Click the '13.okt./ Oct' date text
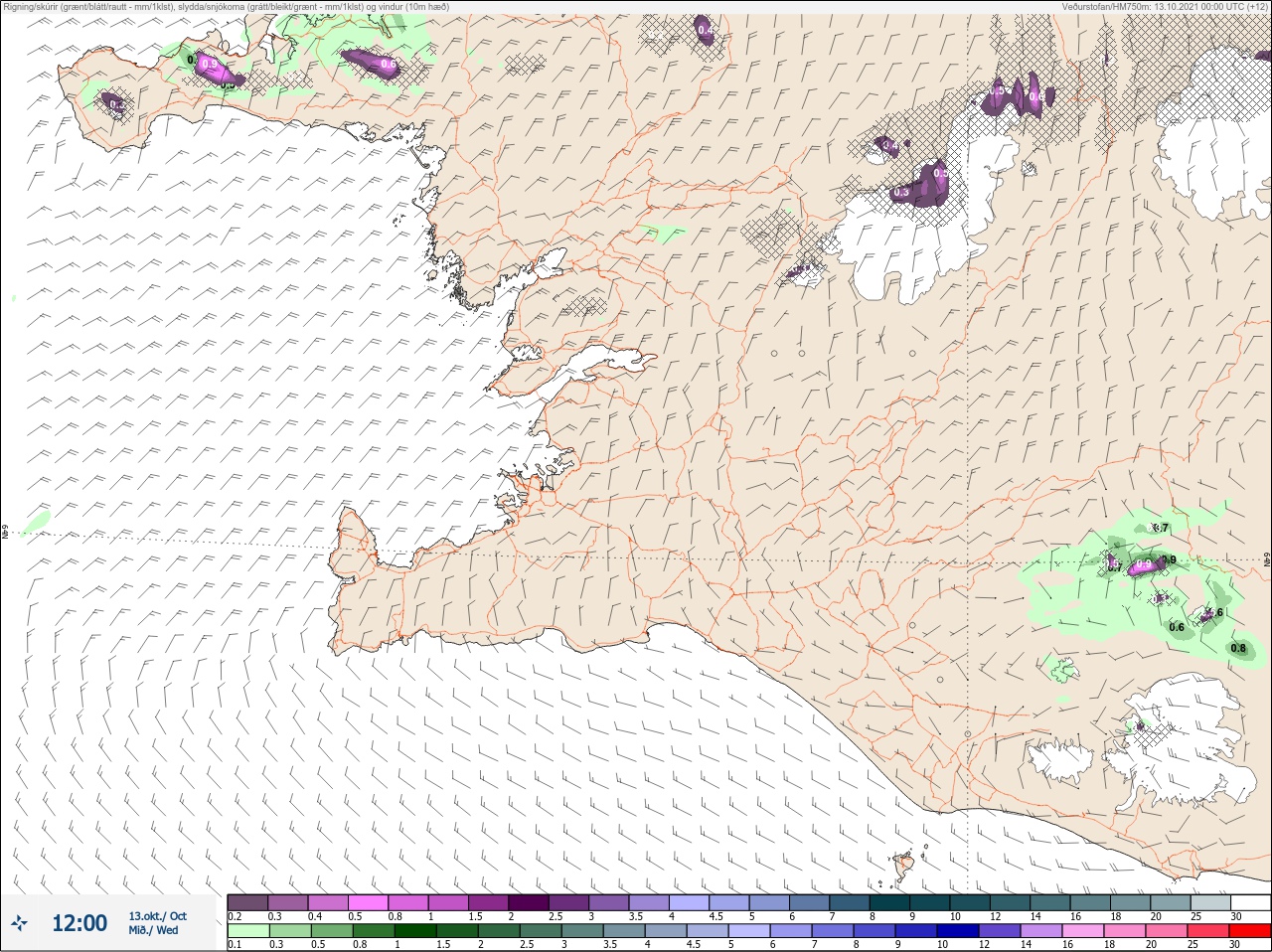 coord(157,916)
